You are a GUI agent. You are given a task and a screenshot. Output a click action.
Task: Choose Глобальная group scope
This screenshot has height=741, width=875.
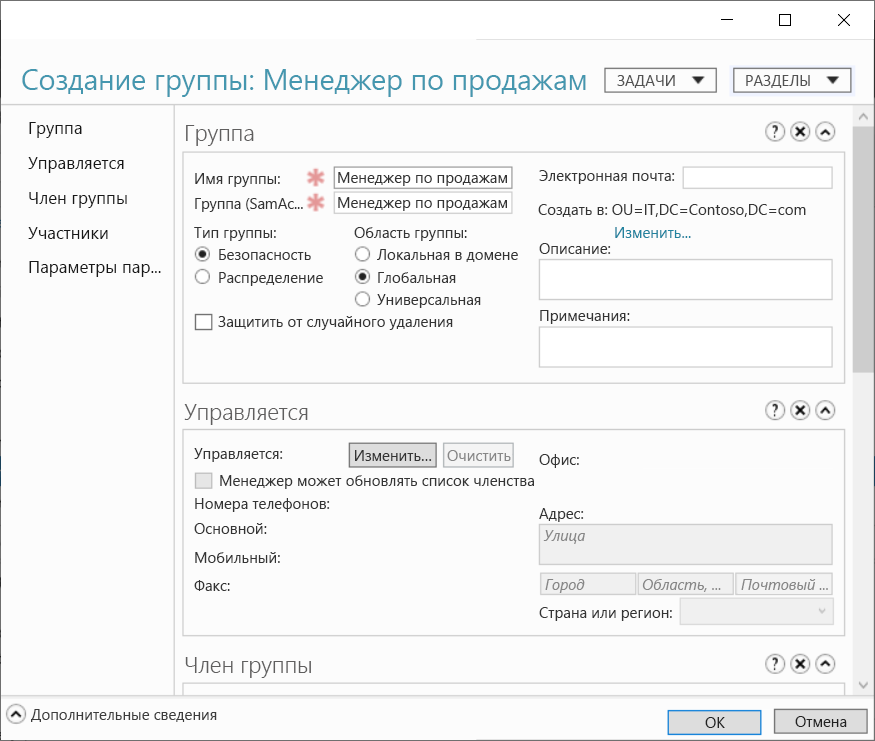363,277
